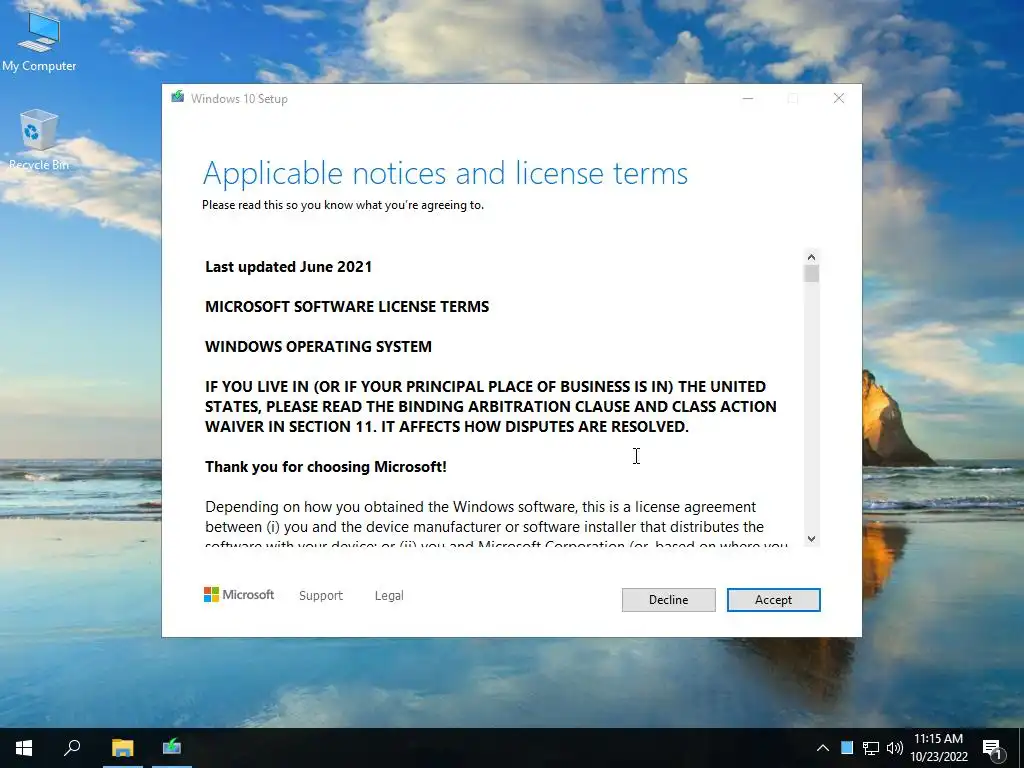
Task: Open the network status tray icon
Action: (871, 748)
